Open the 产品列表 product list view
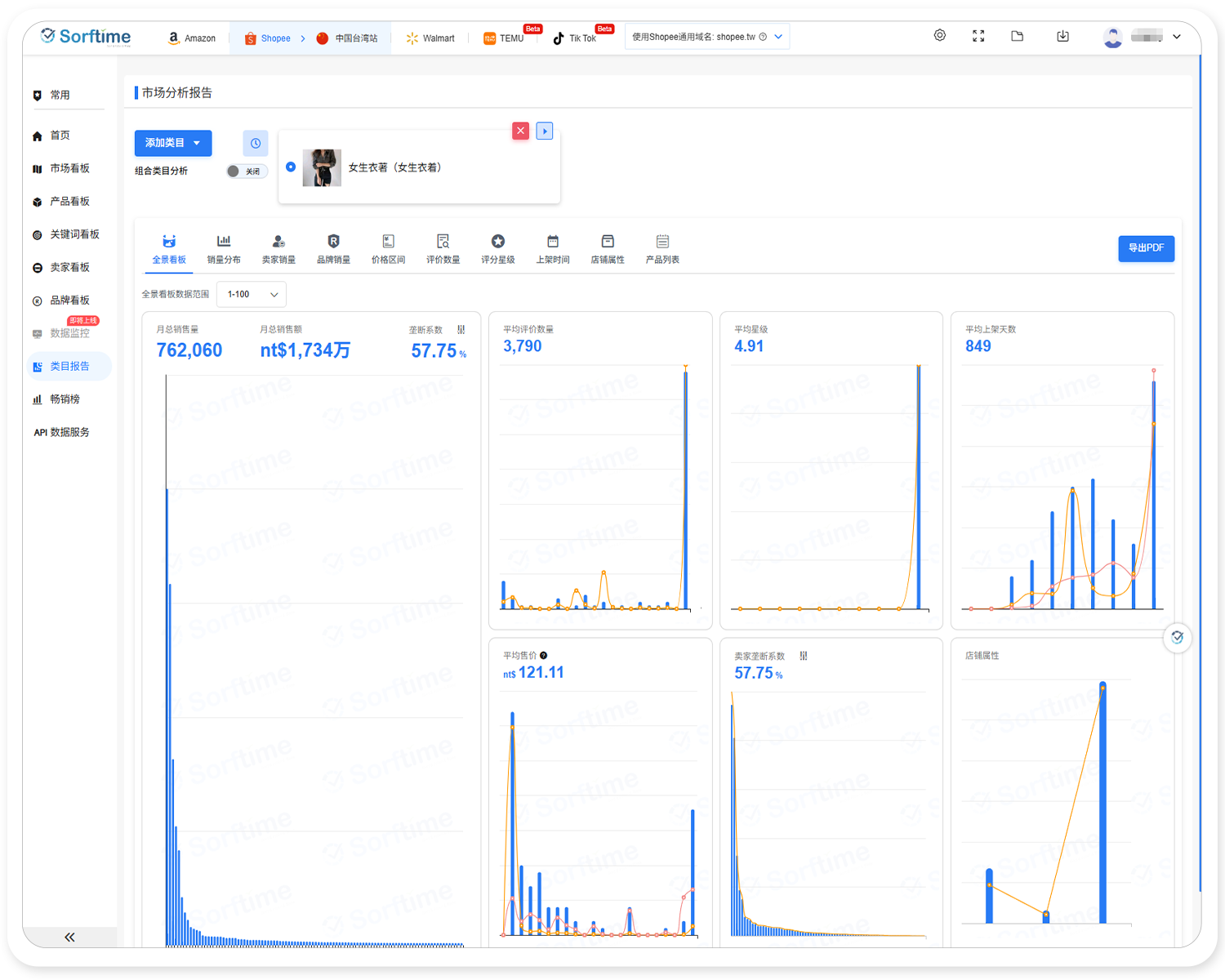 pyautogui.click(x=661, y=247)
